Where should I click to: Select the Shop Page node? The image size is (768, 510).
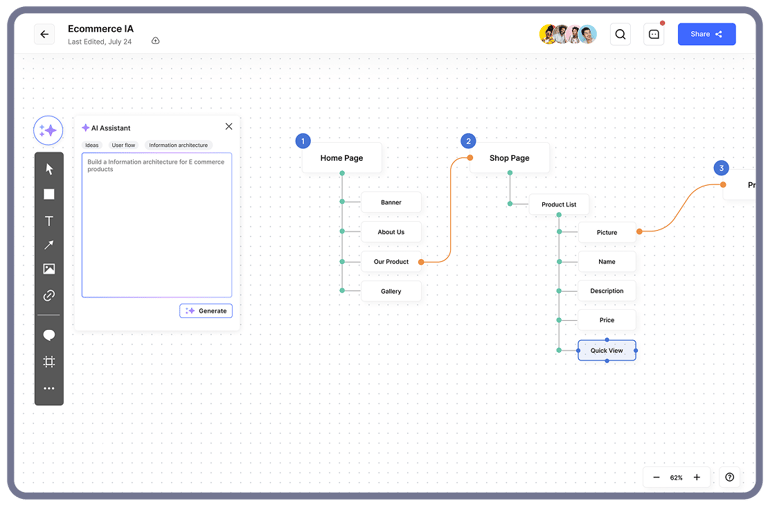pyautogui.click(x=509, y=158)
